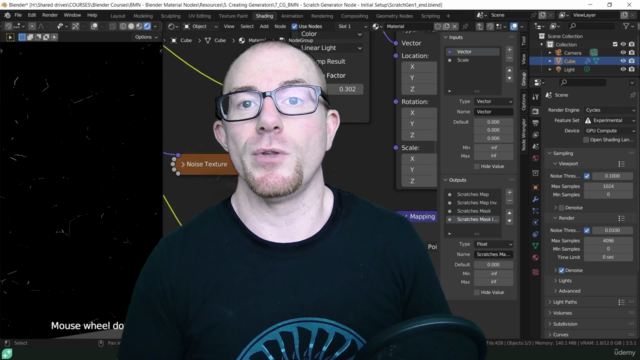Open the Physics properties icon

[x=536, y=222]
